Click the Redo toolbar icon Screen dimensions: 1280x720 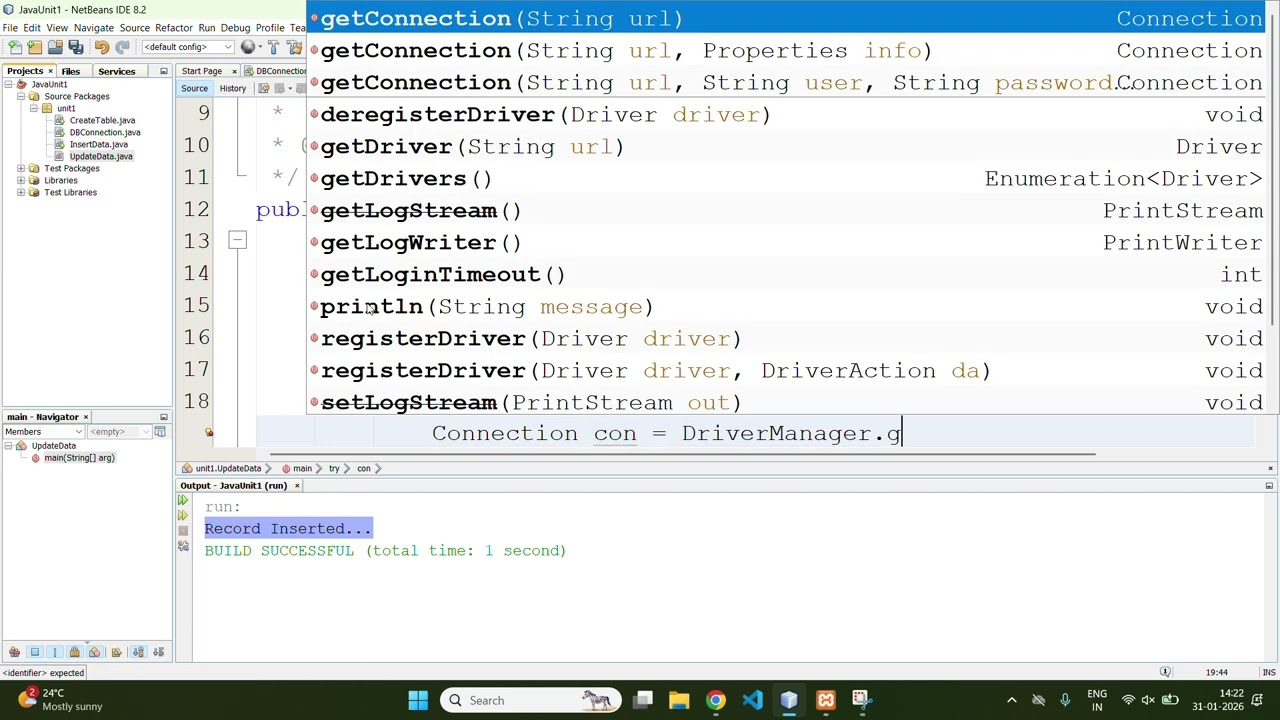pos(122,47)
